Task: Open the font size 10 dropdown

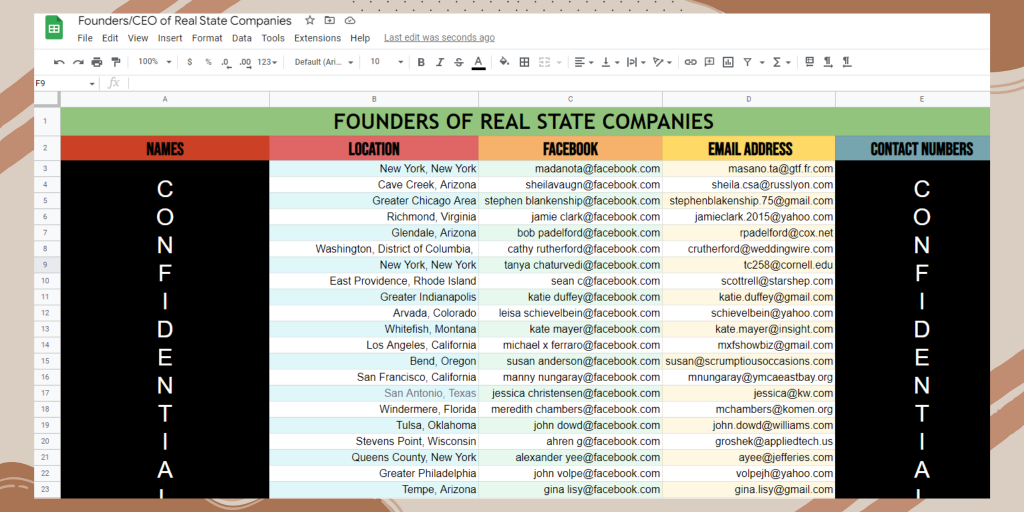Action: pos(387,62)
